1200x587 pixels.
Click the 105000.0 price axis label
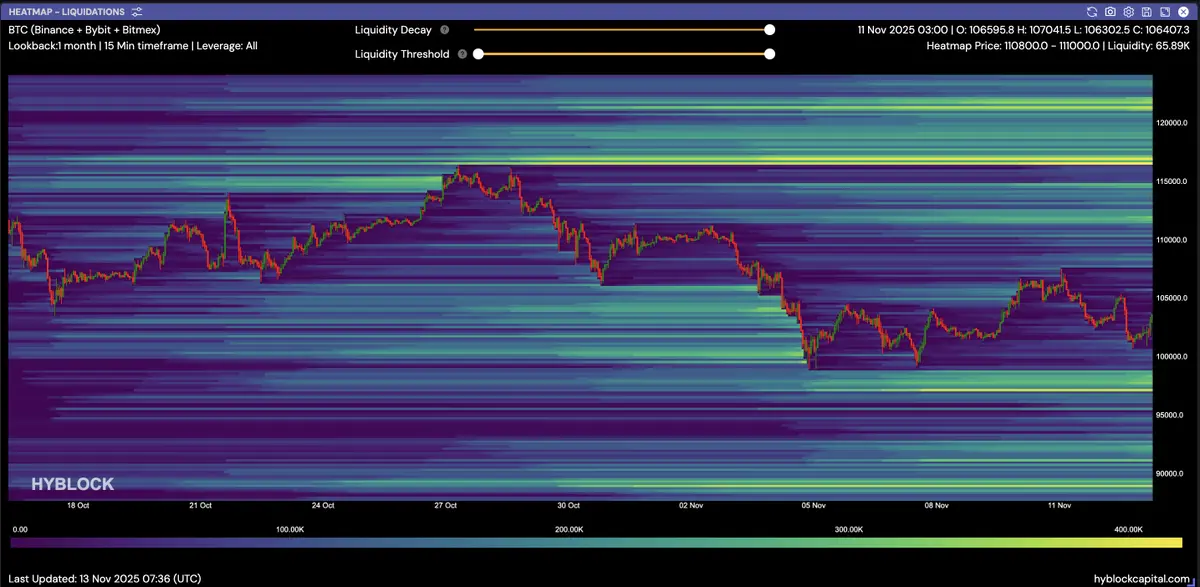1172,298
